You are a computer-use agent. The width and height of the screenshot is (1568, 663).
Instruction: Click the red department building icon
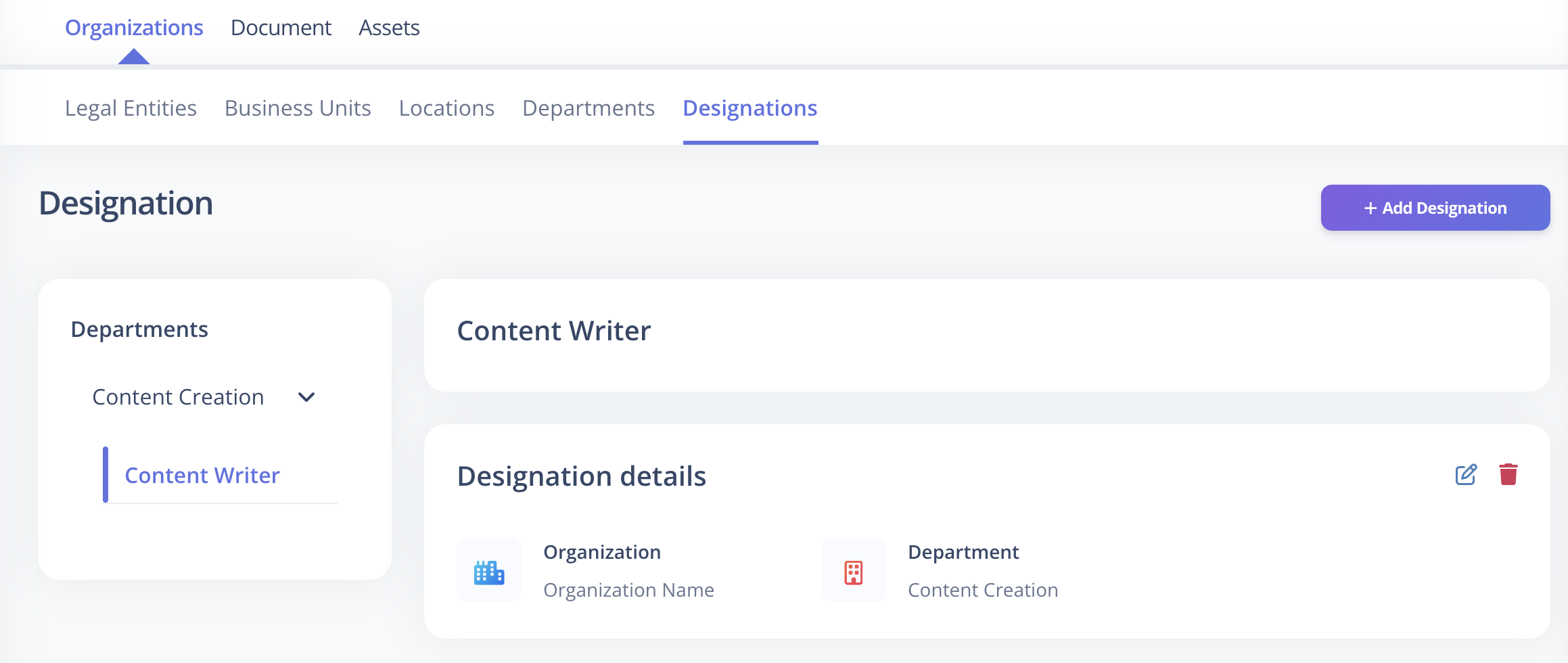(x=854, y=572)
